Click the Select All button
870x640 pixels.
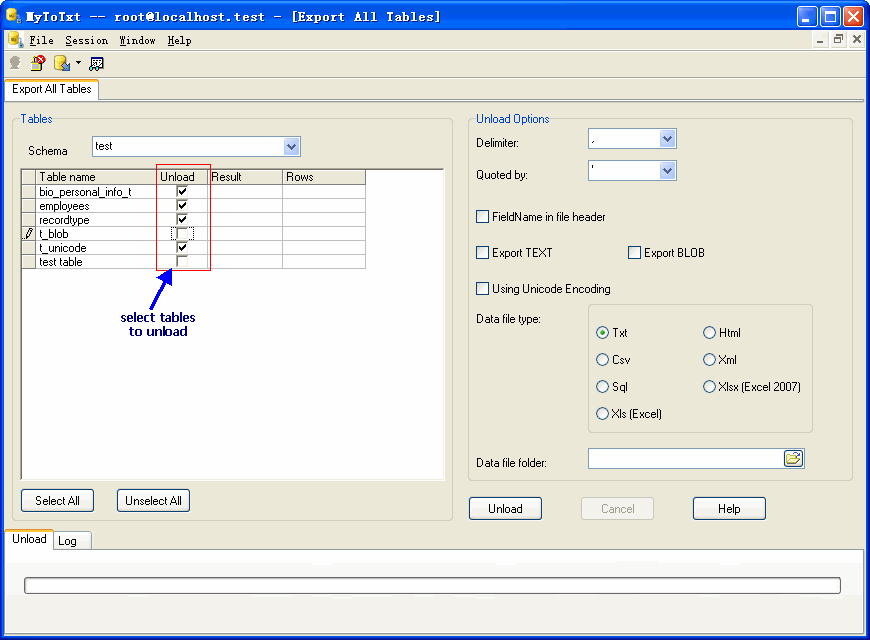tap(57, 501)
